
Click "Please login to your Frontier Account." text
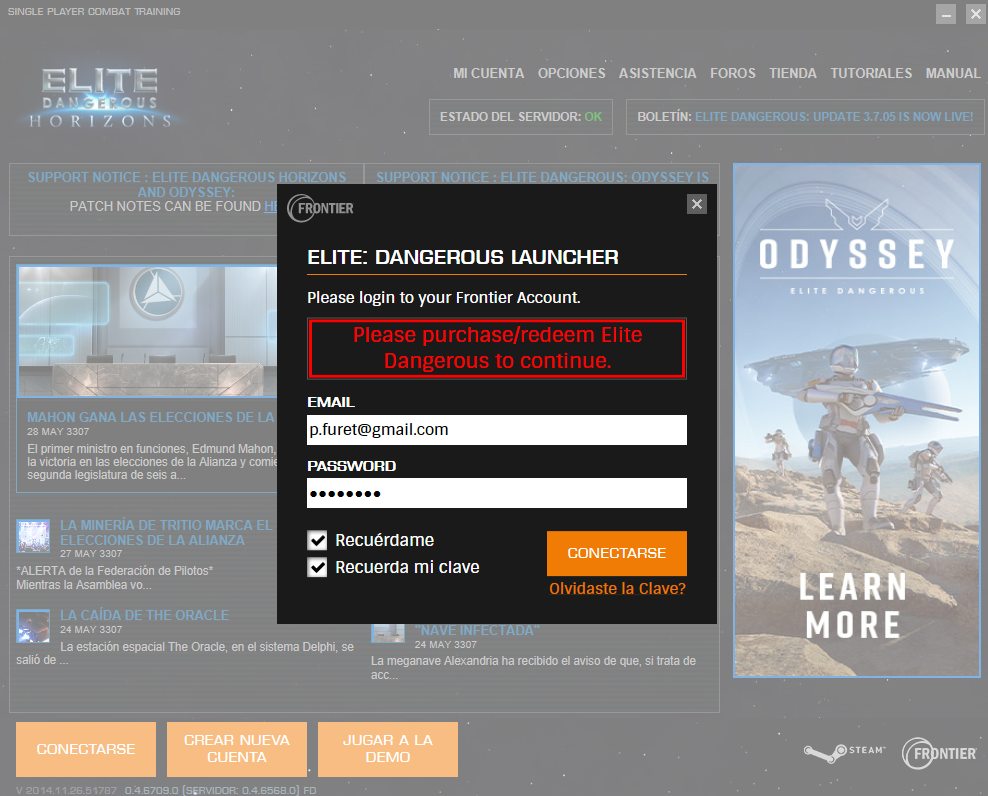pos(444,297)
